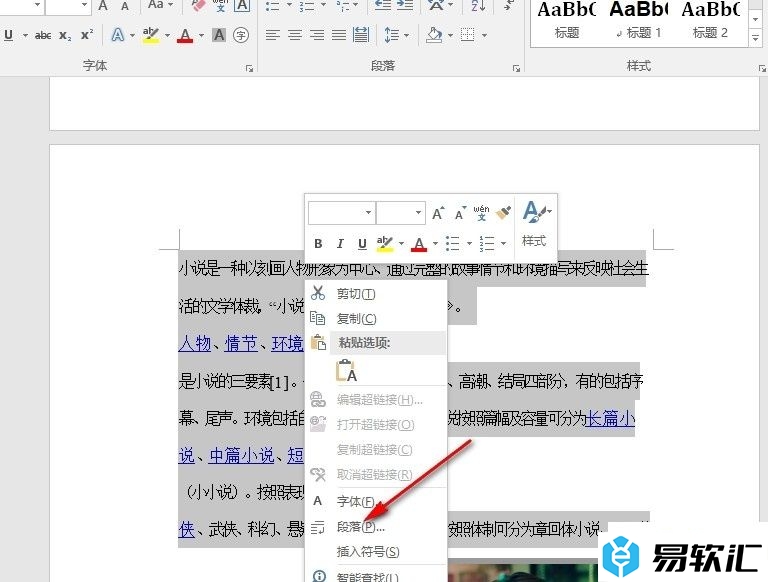Toggle italic on mini toolbar
768x582 pixels.
tap(340, 243)
